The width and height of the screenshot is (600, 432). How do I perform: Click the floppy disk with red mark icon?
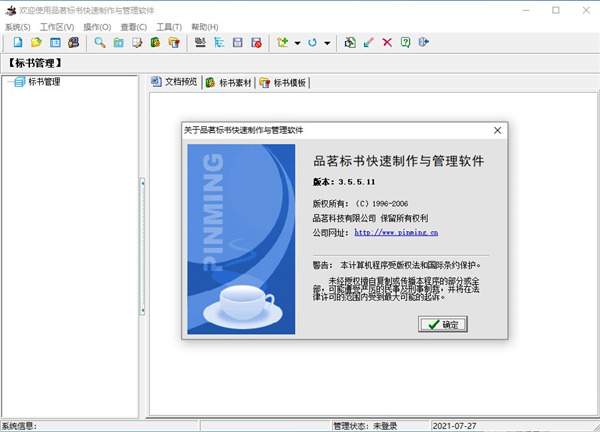256,42
